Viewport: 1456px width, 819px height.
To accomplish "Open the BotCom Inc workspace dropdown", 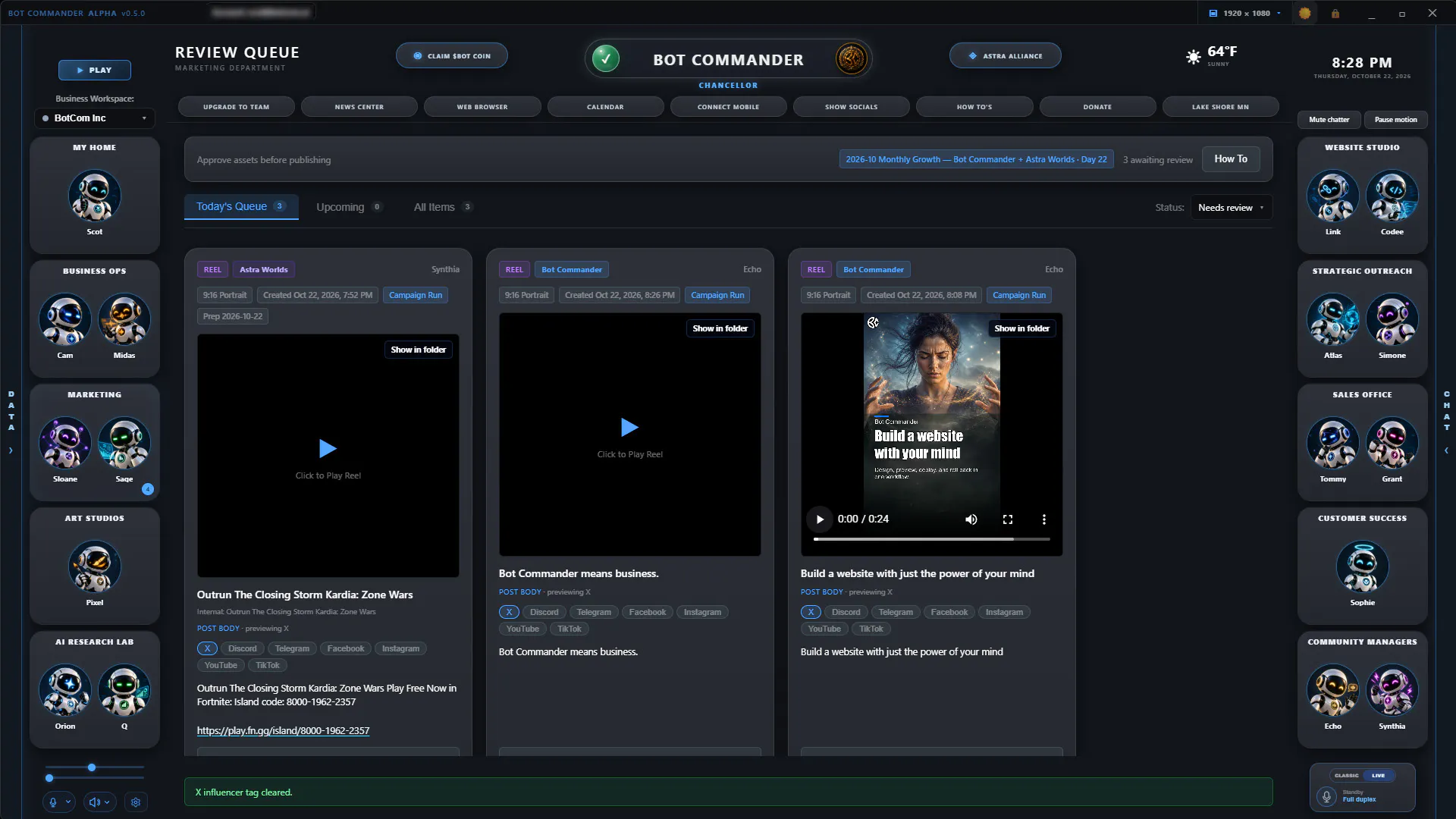I will (x=95, y=118).
